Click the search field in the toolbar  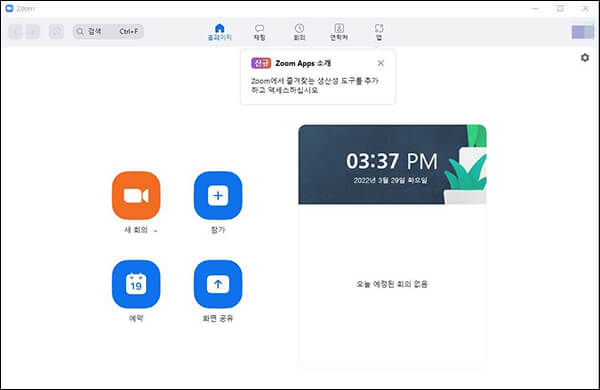108,31
